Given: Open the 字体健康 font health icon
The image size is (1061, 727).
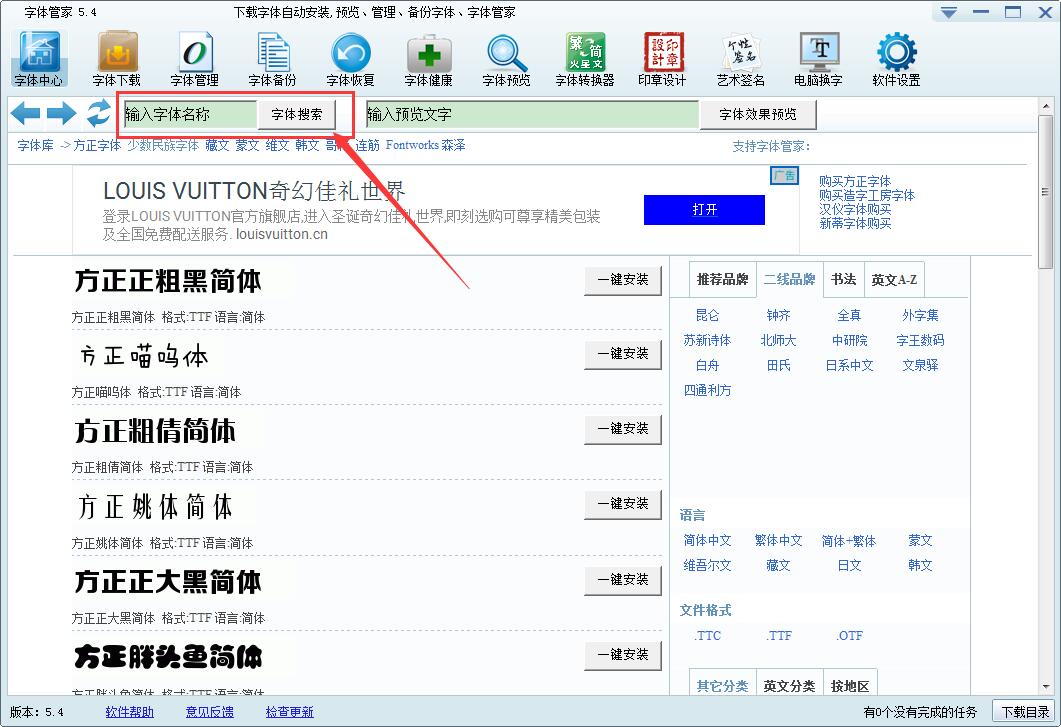Looking at the screenshot, I should [428, 58].
